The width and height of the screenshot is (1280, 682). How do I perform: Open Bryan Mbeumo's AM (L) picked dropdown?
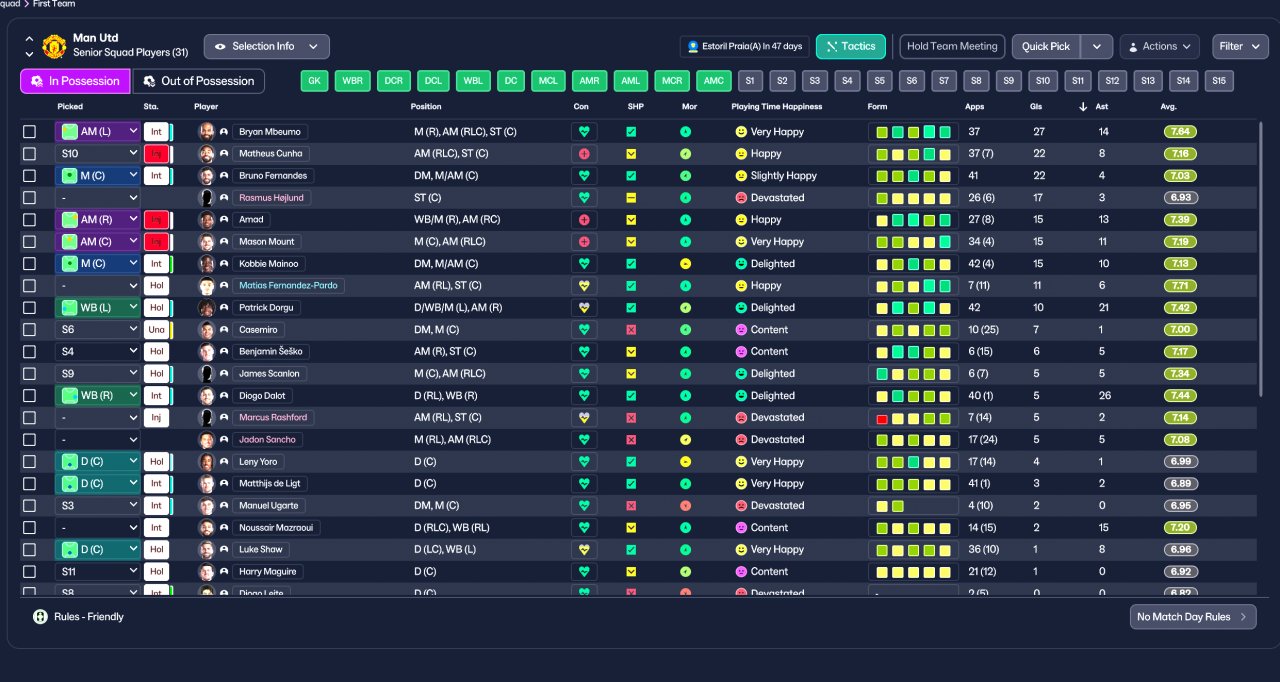pos(98,132)
